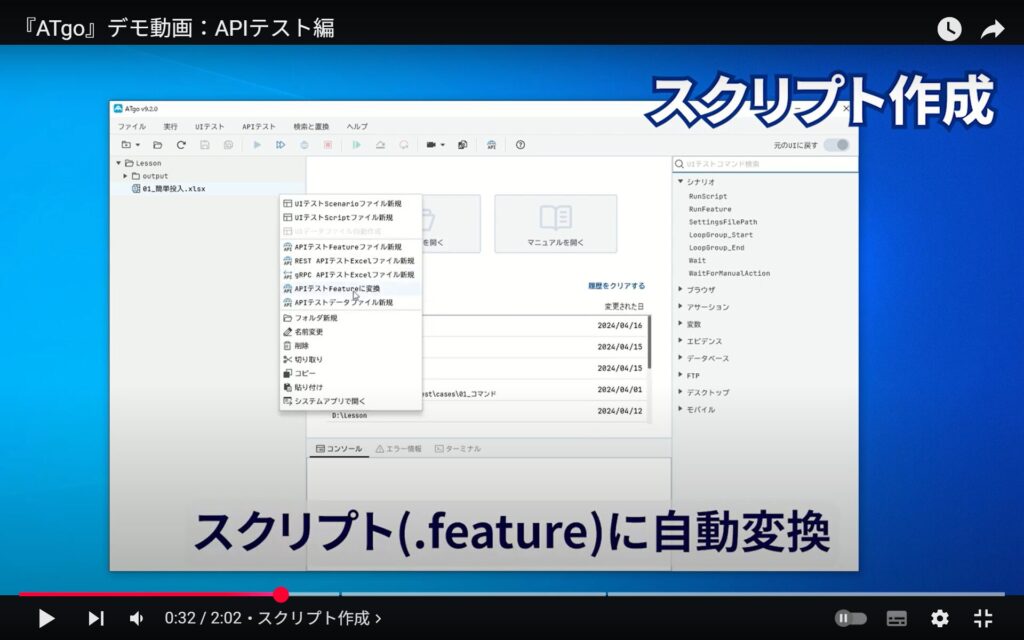Toggle subtitles captions button
Viewport: 1024px width, 640px height.
[897, 618]
